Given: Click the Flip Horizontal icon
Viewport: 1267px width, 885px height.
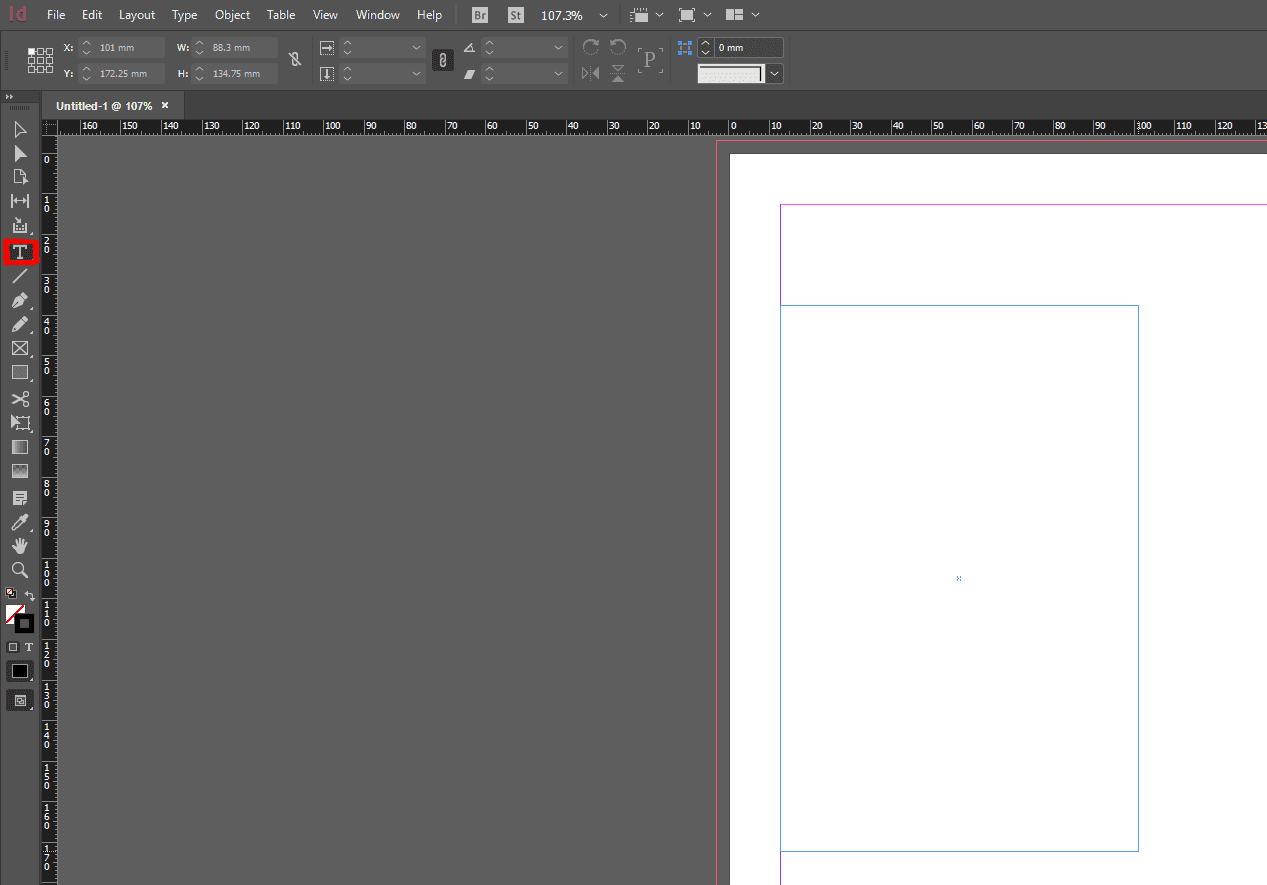Looking at the screenshot, I should (x=589, y=72).
